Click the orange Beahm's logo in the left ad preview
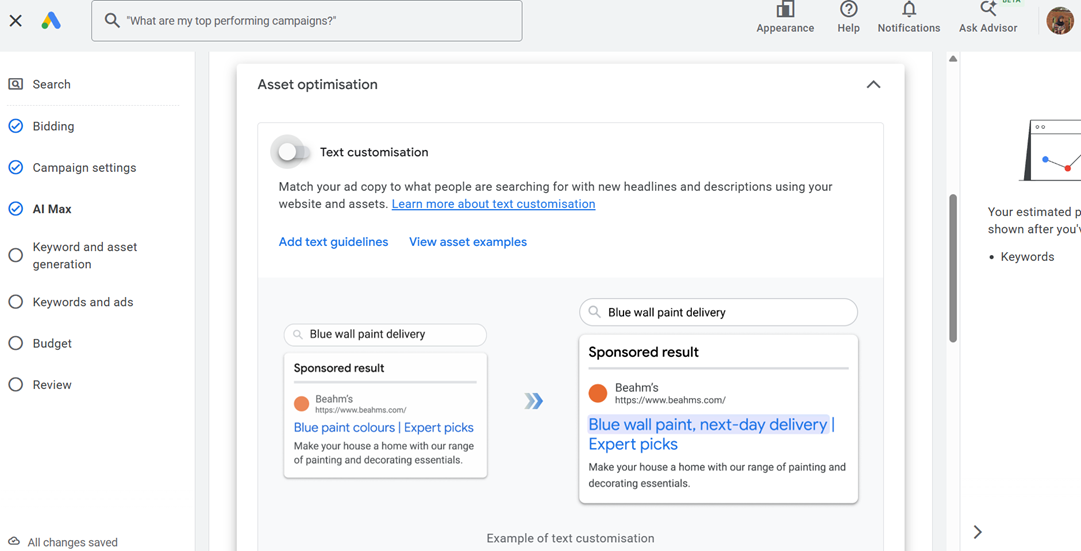1081x551 pixels. click(301, 403)
